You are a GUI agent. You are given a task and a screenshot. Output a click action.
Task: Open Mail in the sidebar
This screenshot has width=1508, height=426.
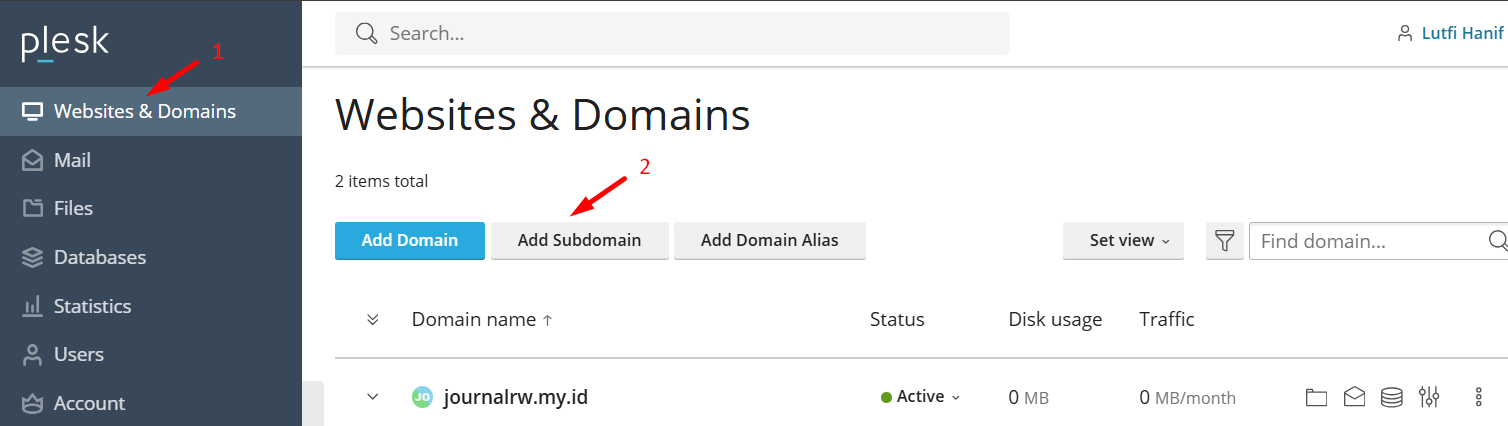point(151,160)
